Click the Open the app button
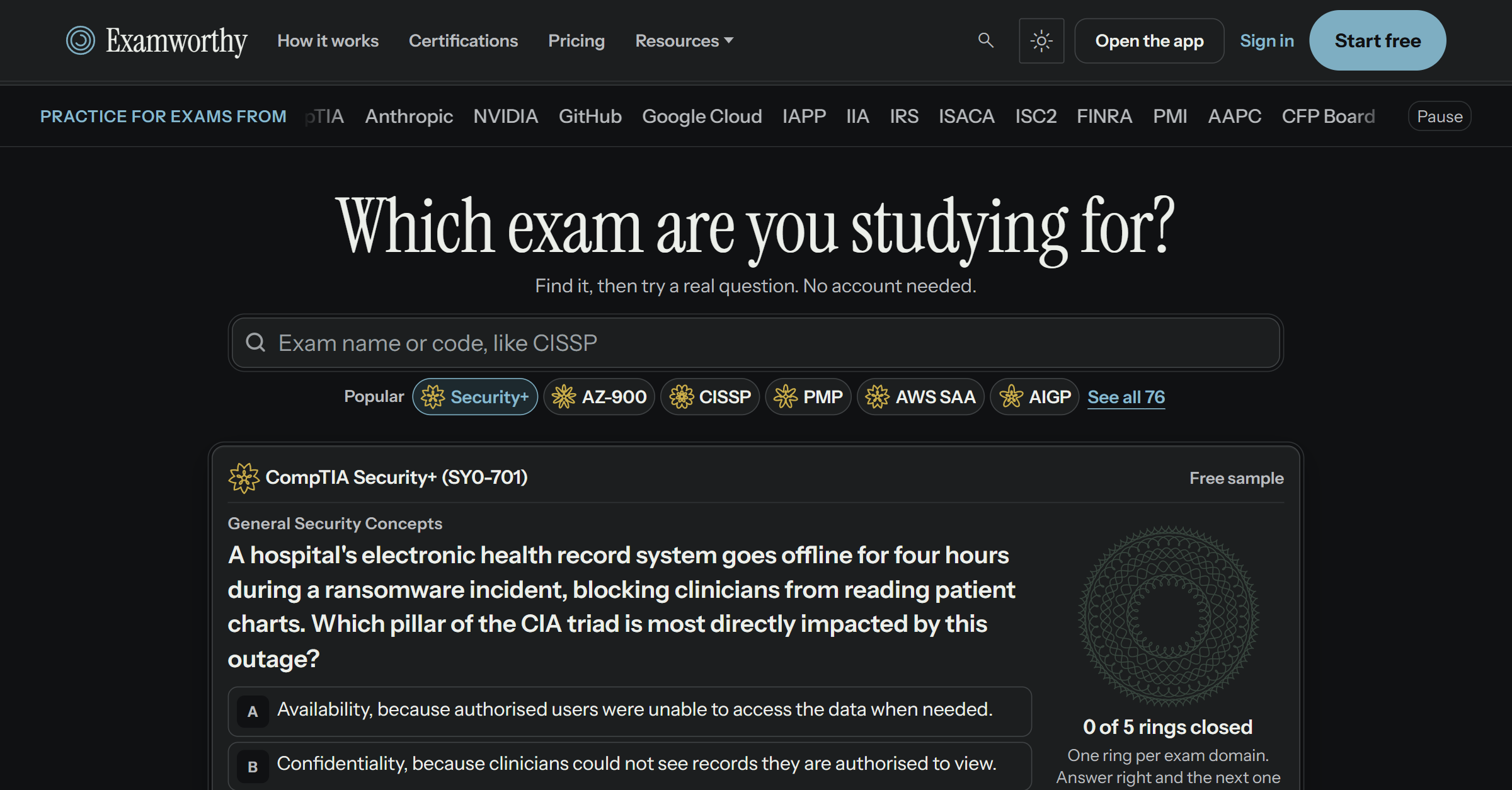The width and height of the screenshot is (1512, 790). tap(1149, 40)
